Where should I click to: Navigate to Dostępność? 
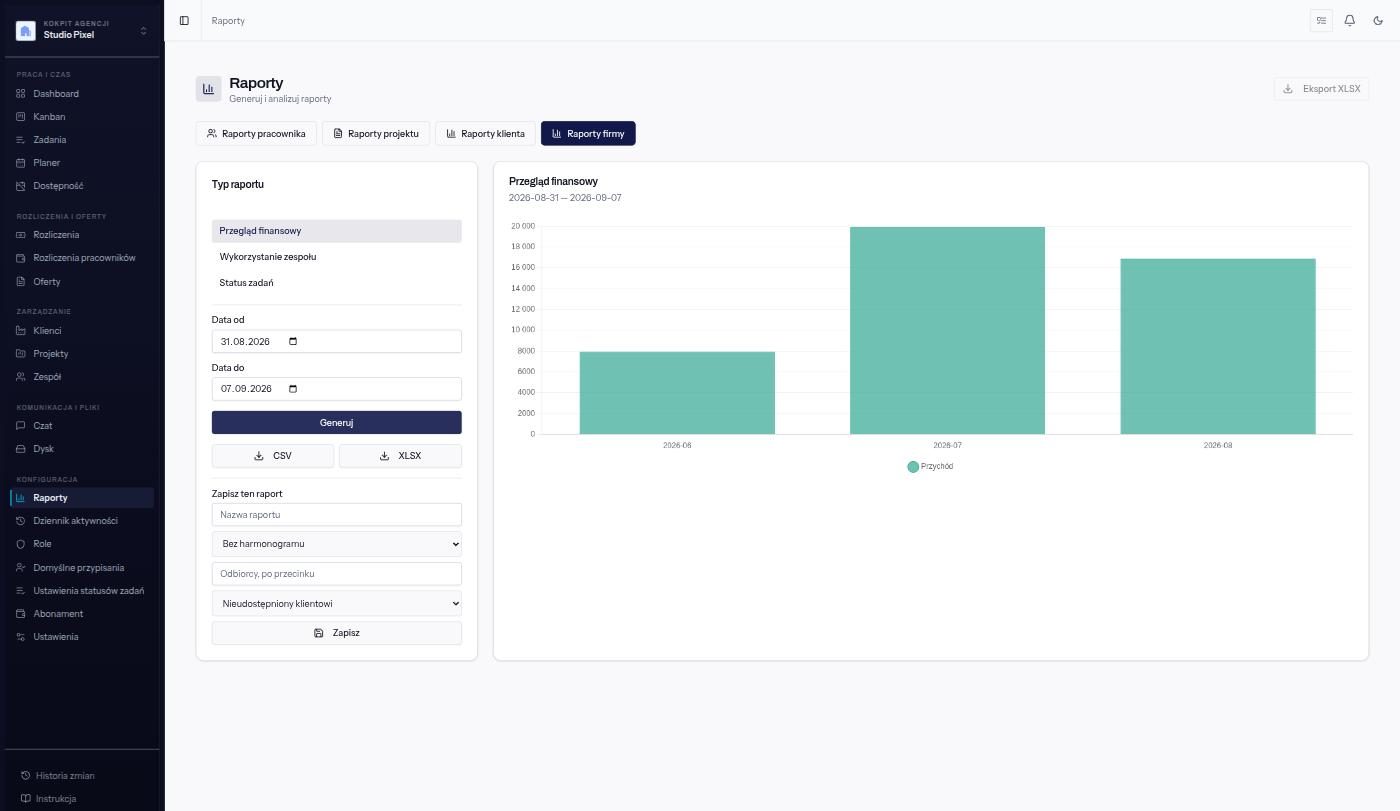[82, 186]
